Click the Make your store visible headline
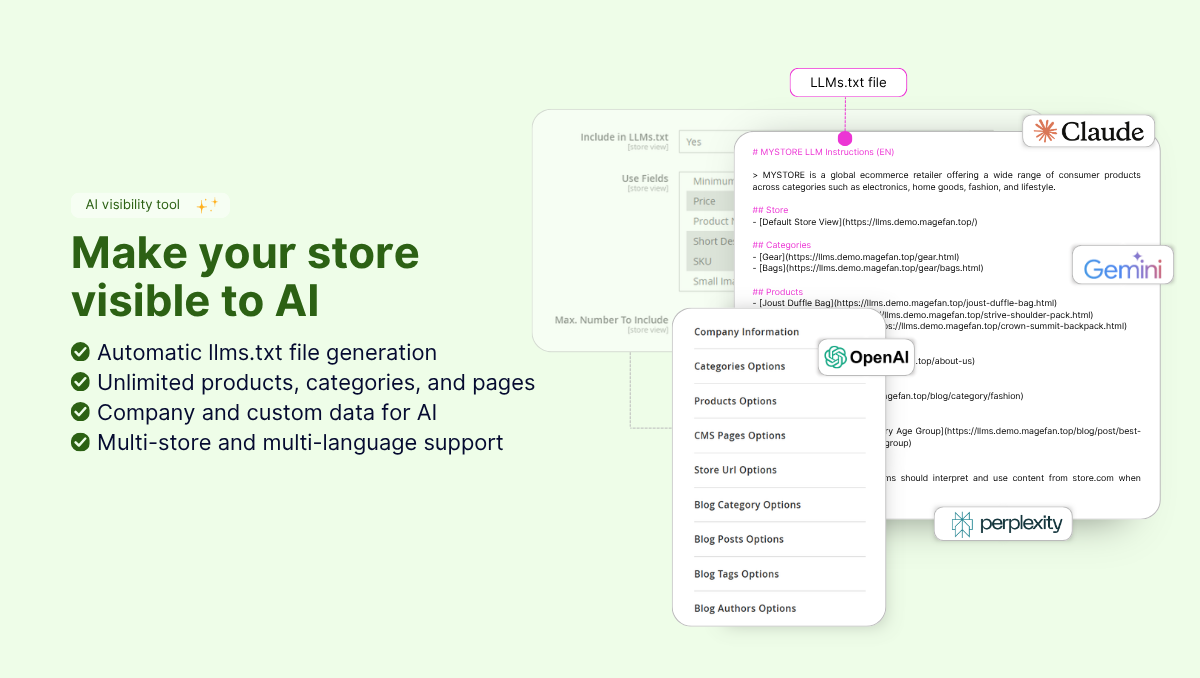 [x=245, y=277]
